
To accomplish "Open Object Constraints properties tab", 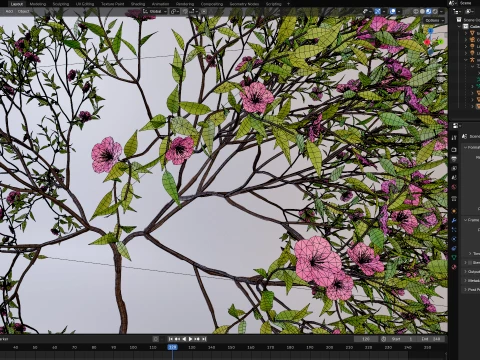I will tap(454, 248).
